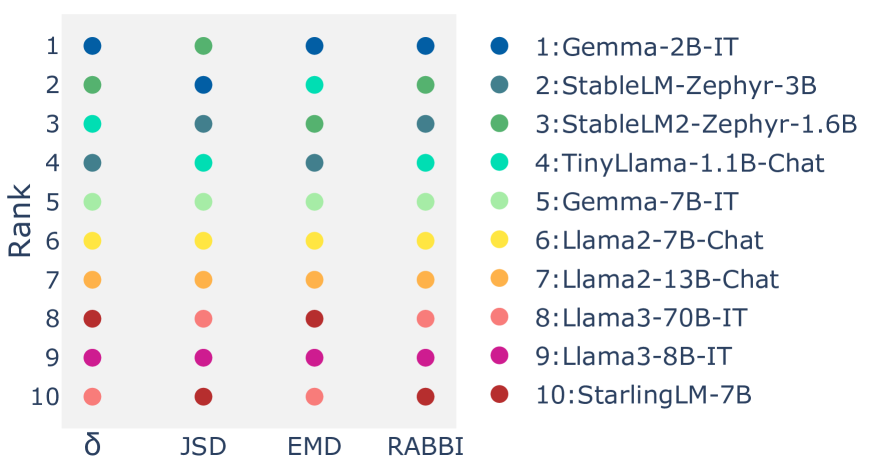This screenshot has height=468, width=872.
Task: Click the rank 1 green dot under JSD
Action: [204, 46]
